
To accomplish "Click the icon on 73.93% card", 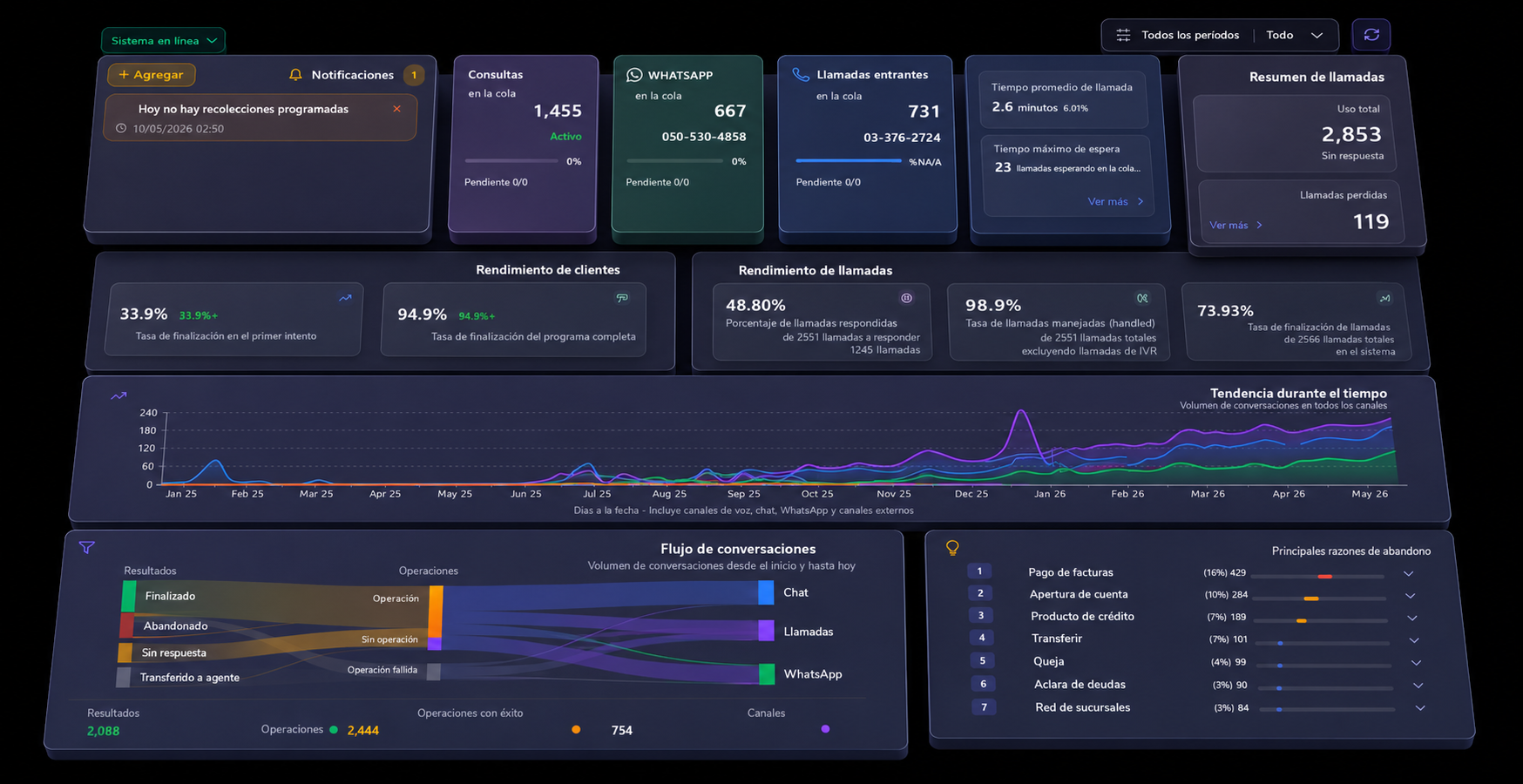I will [x=1384, y=298].
